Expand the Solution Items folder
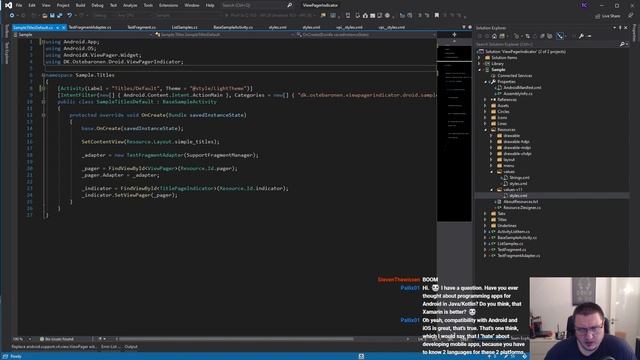Screen dimensions: 640x360 point(480,58)
